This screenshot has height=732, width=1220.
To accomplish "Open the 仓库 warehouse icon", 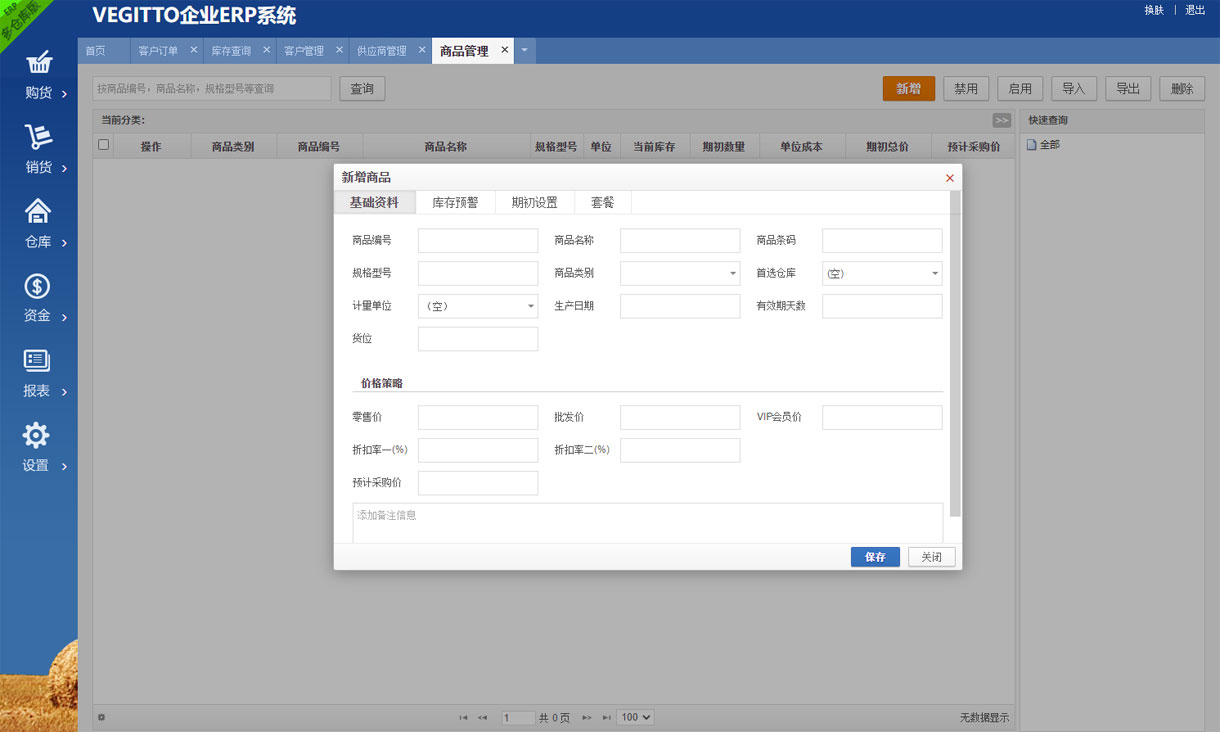I will [38, 212].
